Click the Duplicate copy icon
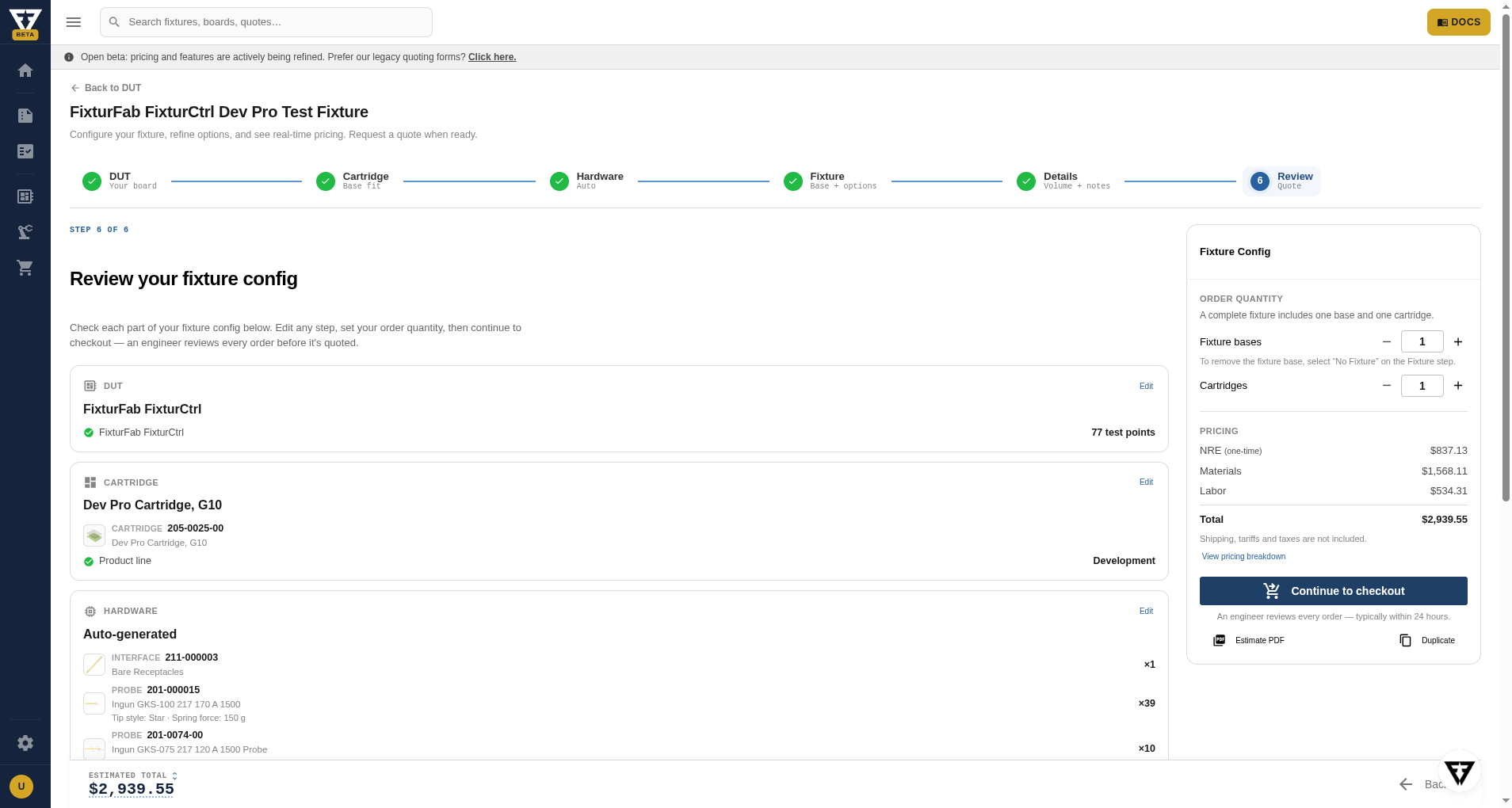This screenshot has width=1512, height=808. pos(1406,640)
